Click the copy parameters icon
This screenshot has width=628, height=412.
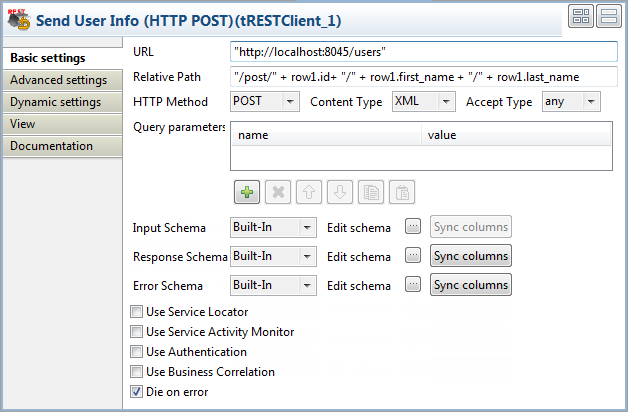(x=370, y=193)
